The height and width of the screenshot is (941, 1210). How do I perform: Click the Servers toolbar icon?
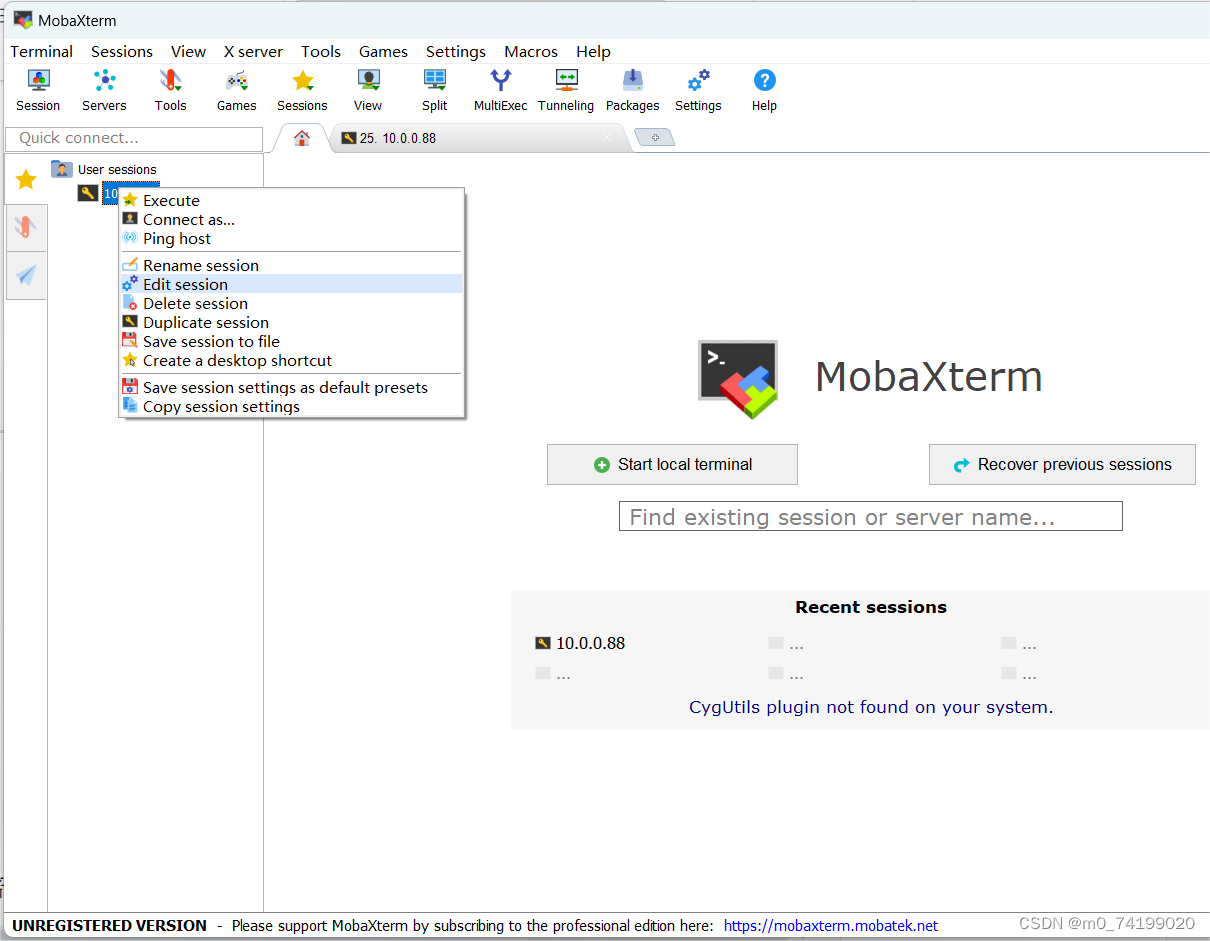pyautogui.click(x=104, y=90)
